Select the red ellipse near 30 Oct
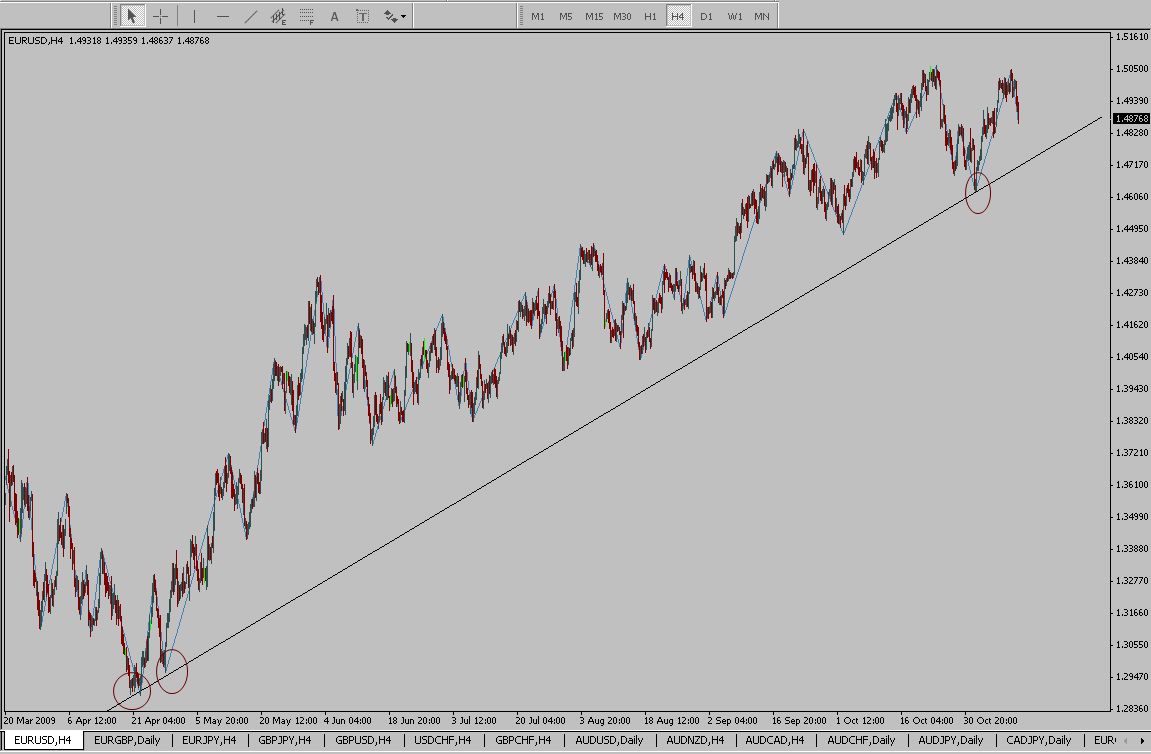The width and height of the screenshot is (1151, 754). (978, 192)
